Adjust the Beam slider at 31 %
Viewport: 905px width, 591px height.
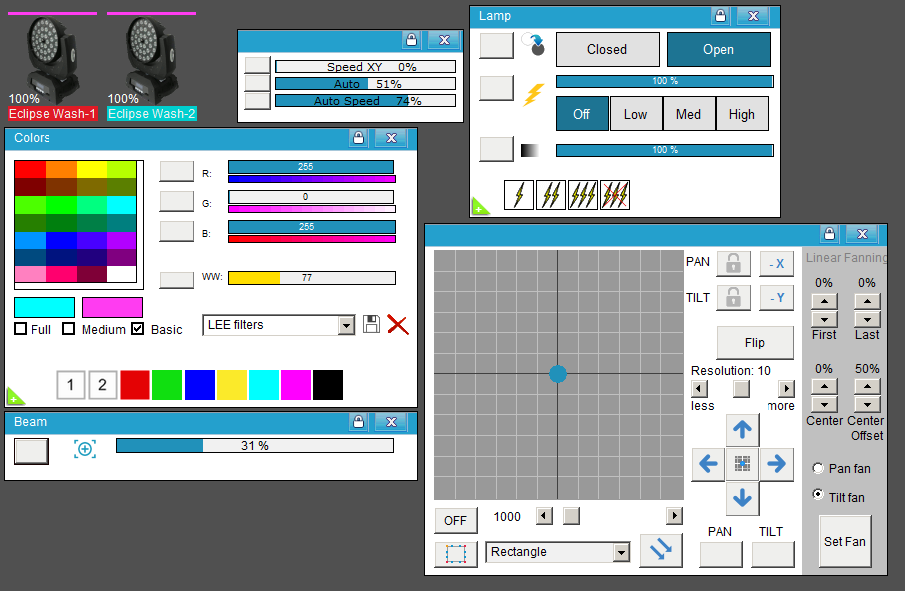255,446
